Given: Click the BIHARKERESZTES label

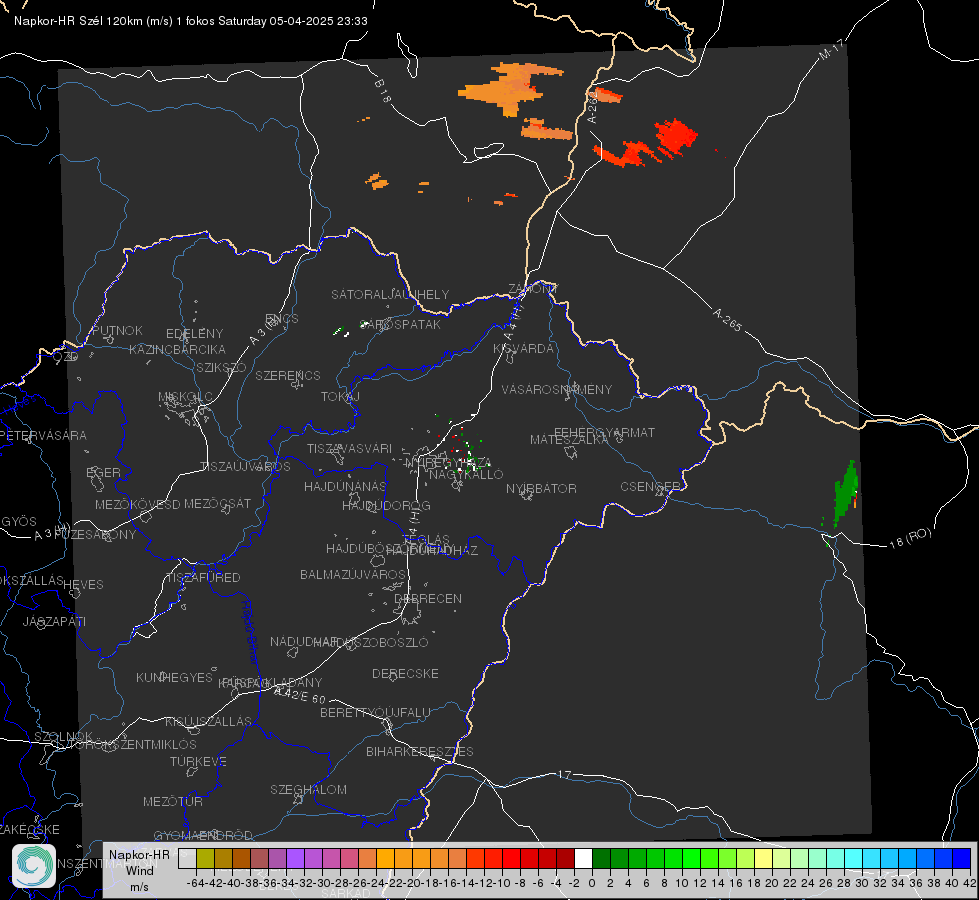Looking at the screenshot, I should (x=420, y=751).
